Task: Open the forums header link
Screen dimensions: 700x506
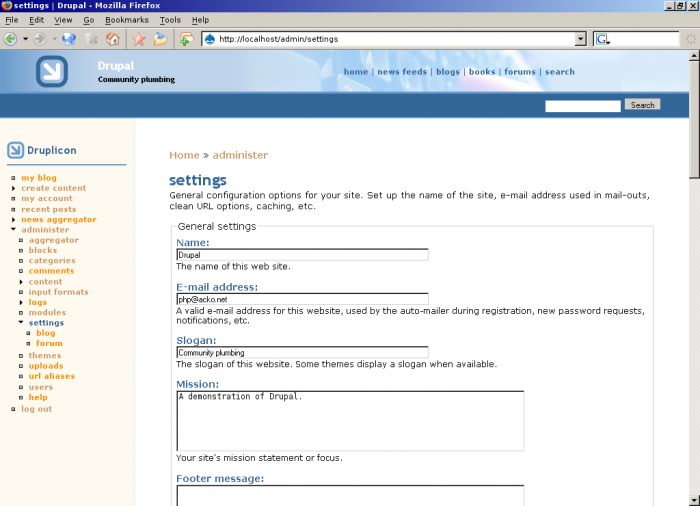Action: pyautogui.click(x=520, y=72)
